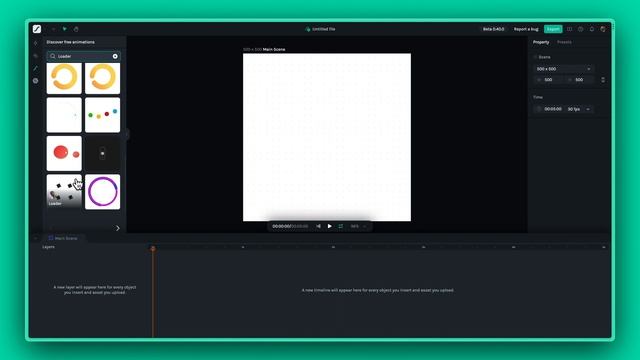Open the canvas zoom percentage dropdown
This screenshot has height=360, width=640.
coord(358,226)
